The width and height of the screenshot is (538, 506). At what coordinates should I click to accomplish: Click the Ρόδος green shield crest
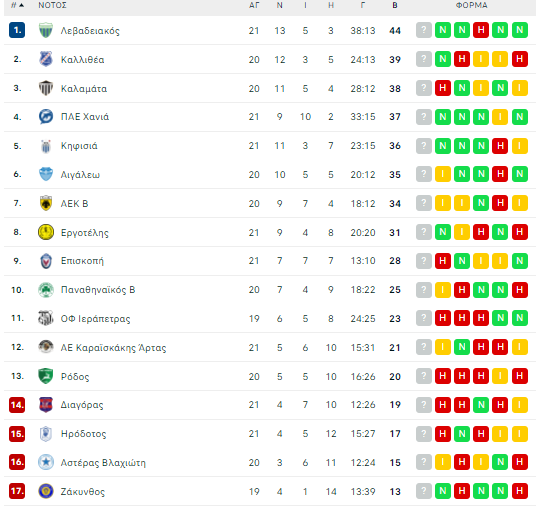click(x=46, y=376)
